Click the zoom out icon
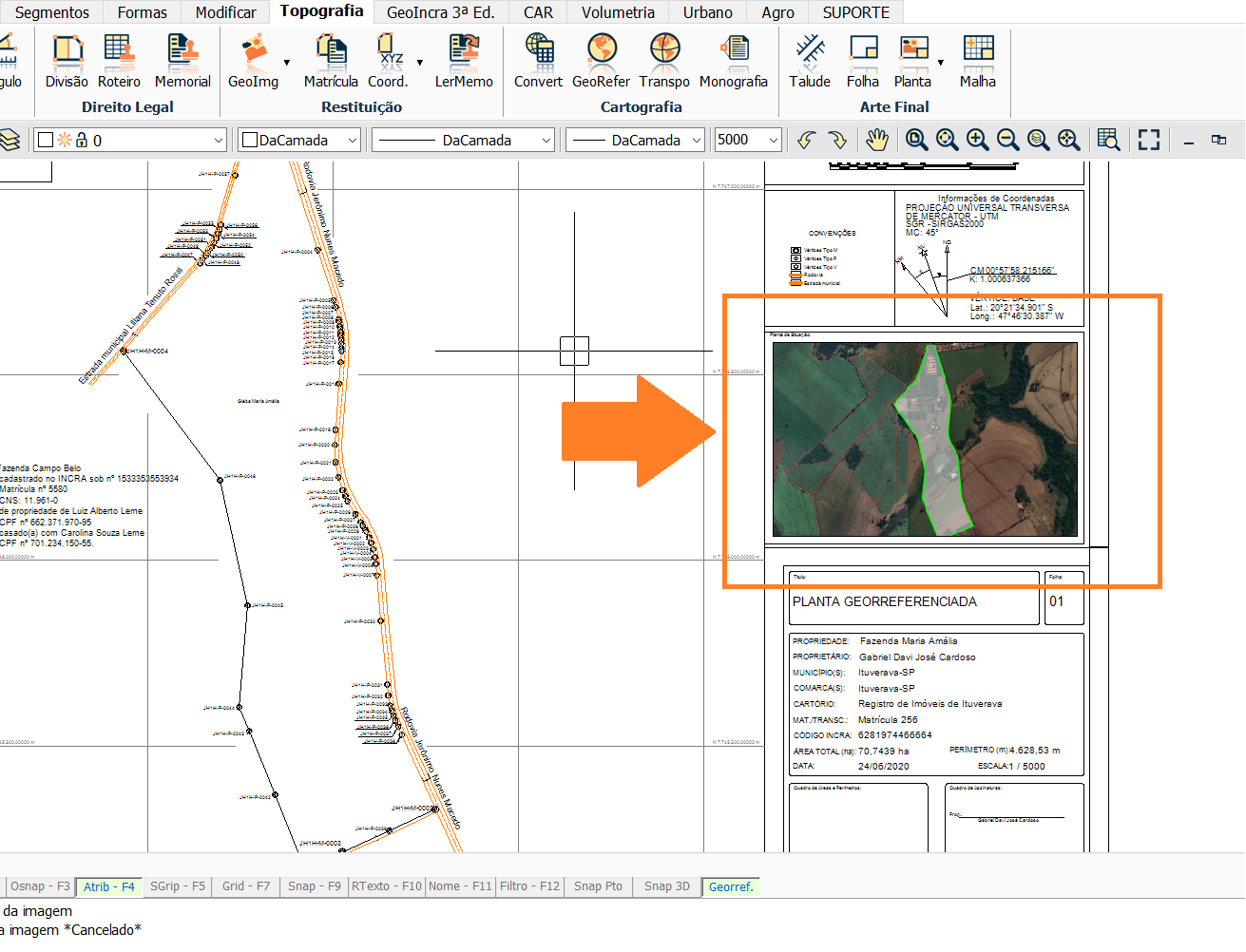Image resolution: width=1246 pixels, height=952 pixels. 1007,140
